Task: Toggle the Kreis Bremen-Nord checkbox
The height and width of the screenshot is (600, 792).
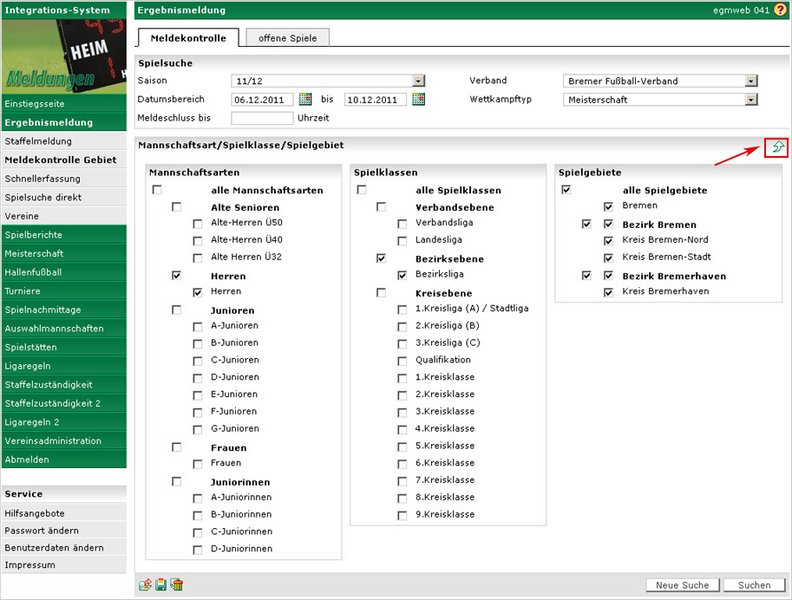Action: click(608, 241)
